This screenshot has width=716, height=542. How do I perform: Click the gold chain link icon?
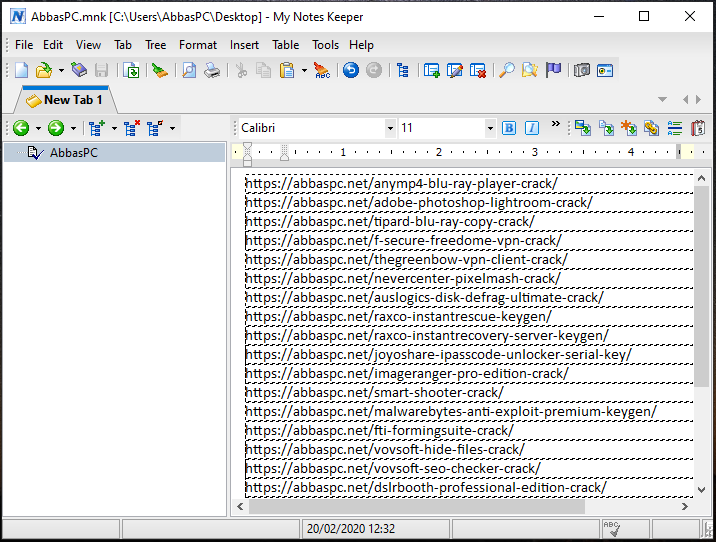(652, 128)
